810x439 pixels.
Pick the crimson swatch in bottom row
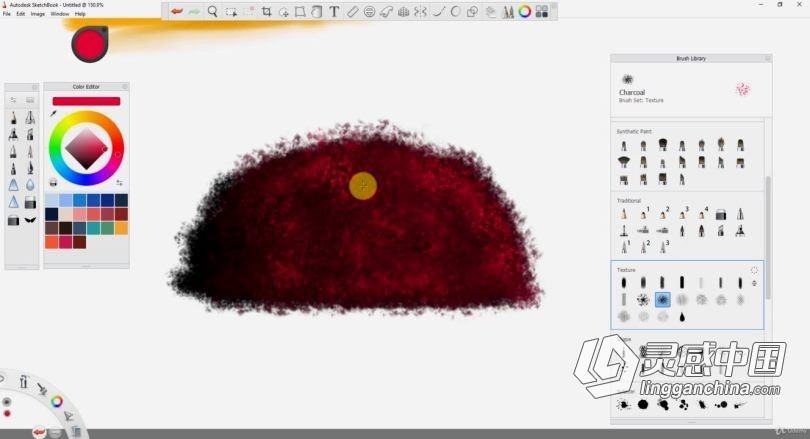66,242
